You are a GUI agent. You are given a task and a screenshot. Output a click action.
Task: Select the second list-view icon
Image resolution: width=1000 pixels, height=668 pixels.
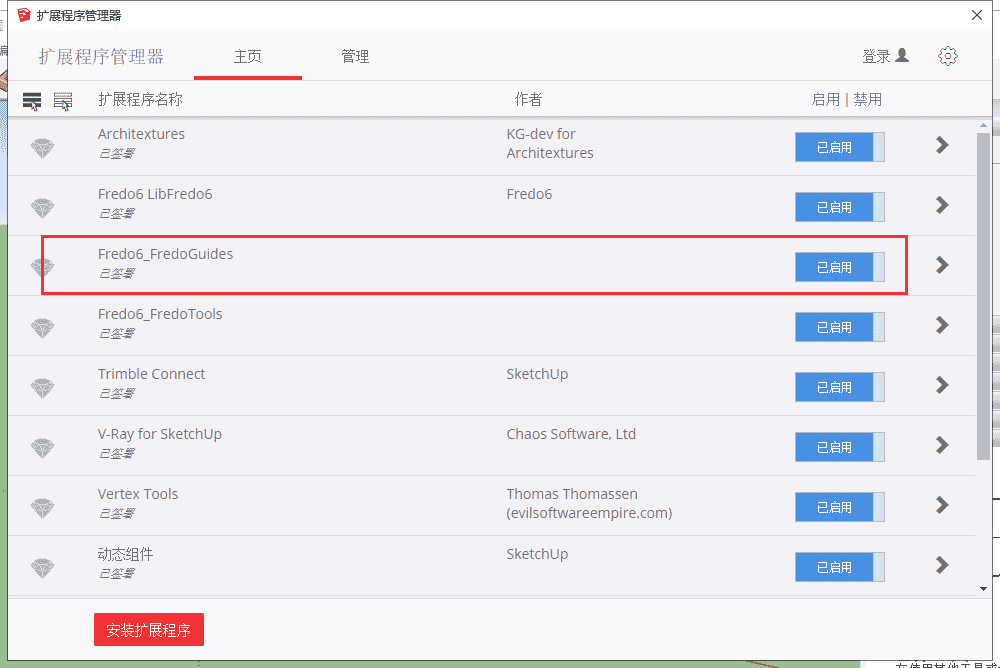[x=63, y=99]
